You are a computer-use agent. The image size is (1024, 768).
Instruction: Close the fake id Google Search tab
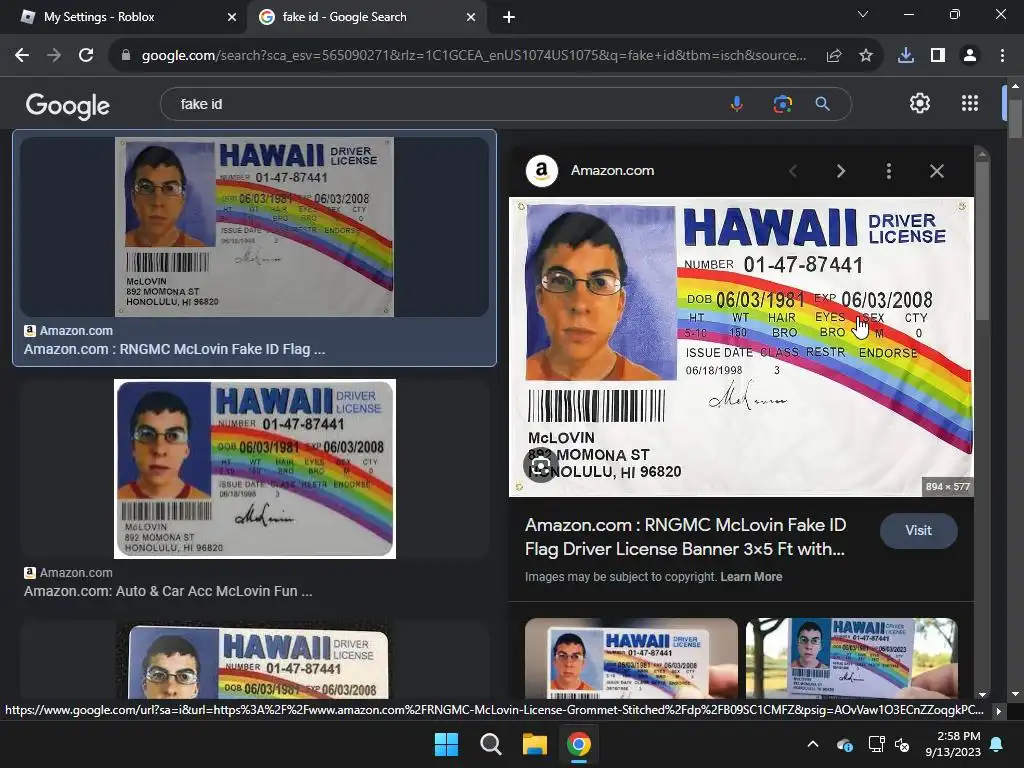[471, 17]
